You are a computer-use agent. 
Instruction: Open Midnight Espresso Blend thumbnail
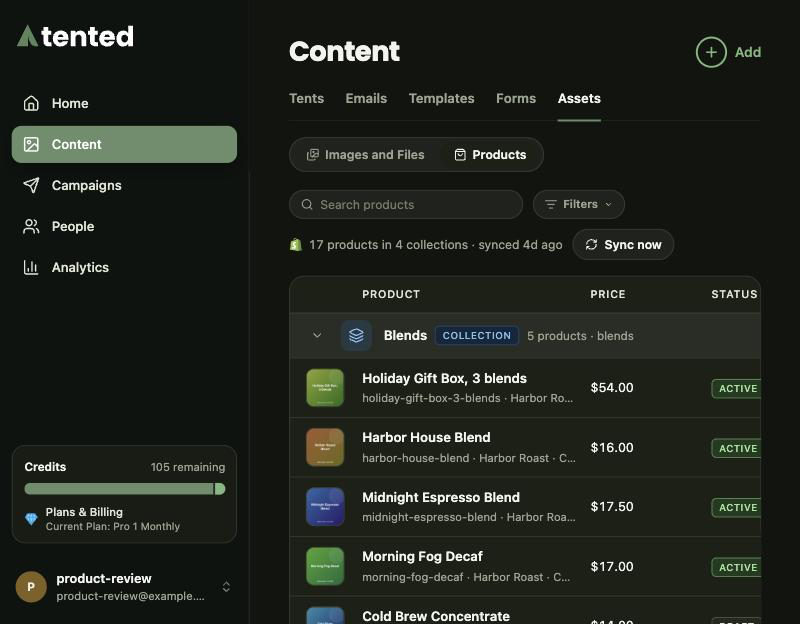click(x=325, y=507)
